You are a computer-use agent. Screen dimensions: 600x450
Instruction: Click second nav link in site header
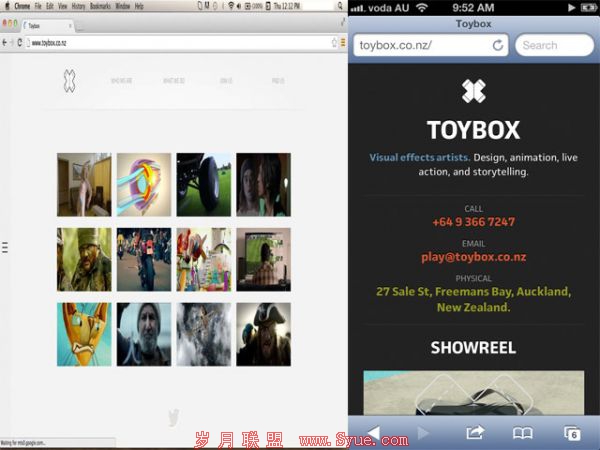coord(174,81)
